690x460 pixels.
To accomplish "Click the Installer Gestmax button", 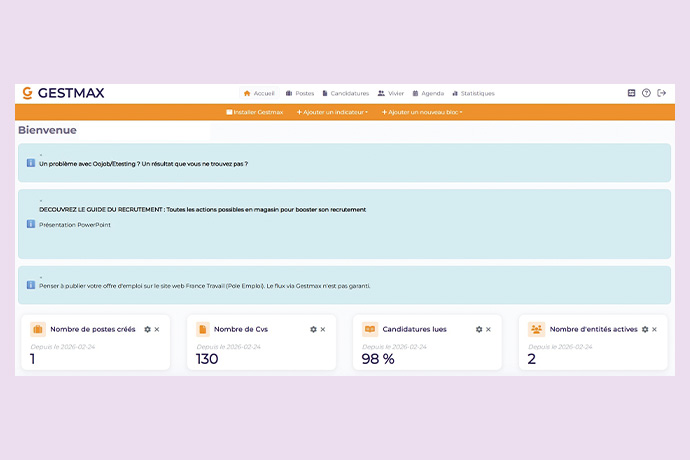I will pyautogui.click(x=254, y=112).
